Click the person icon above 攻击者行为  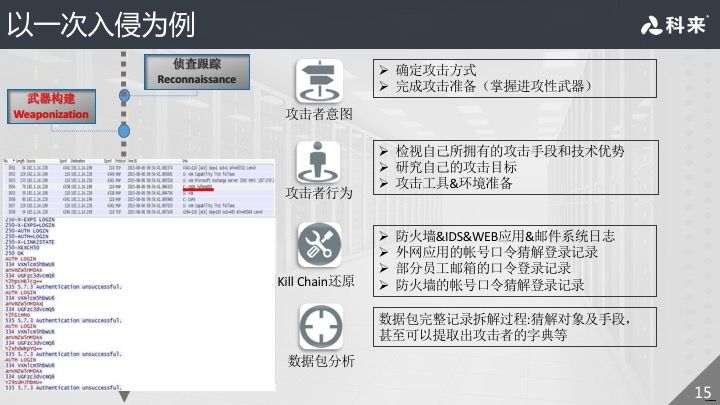point(318,162)
